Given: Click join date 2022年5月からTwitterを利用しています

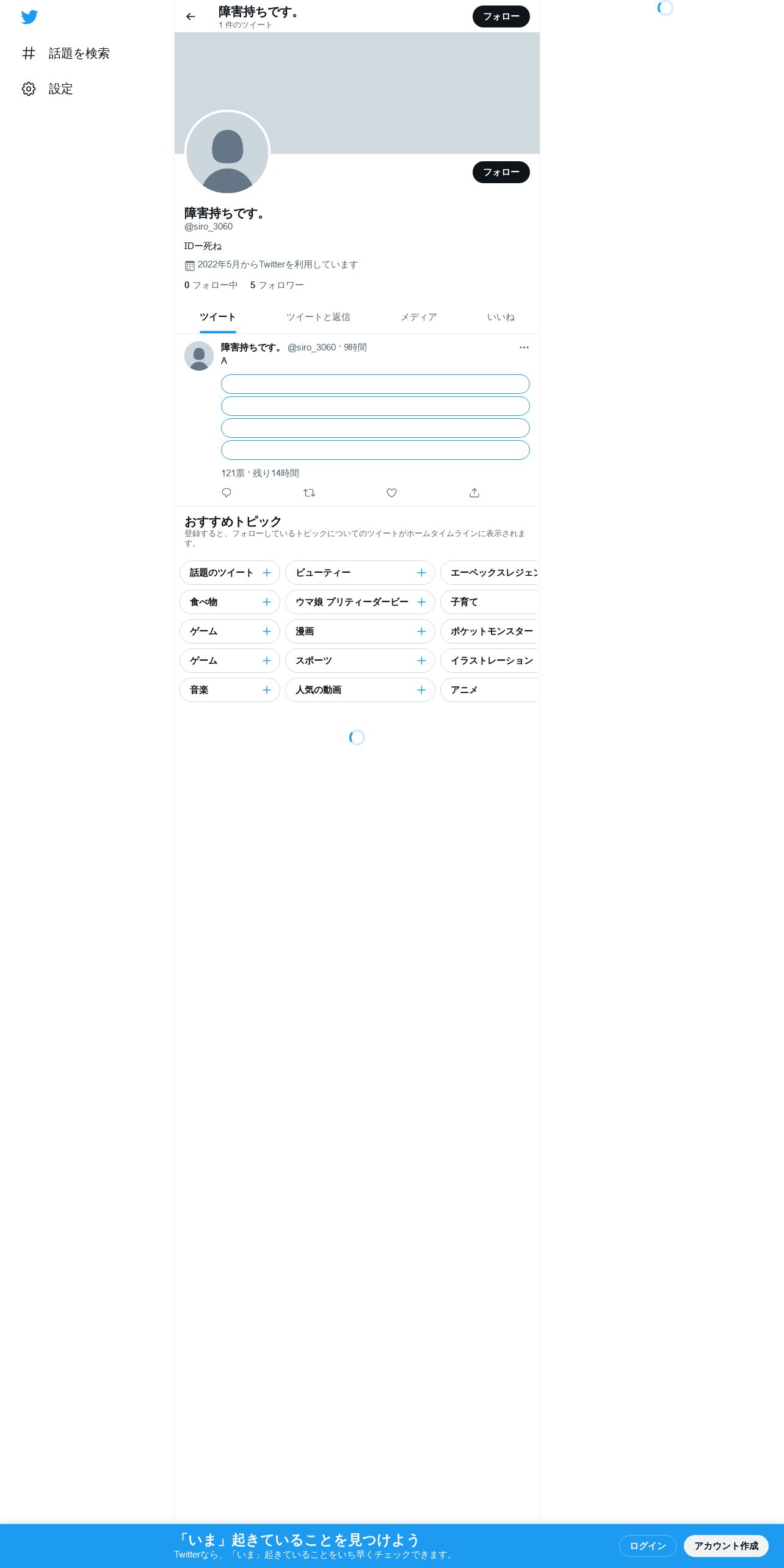Looking at the screenshot, I should pyautogui.click(x=278, y=264).
